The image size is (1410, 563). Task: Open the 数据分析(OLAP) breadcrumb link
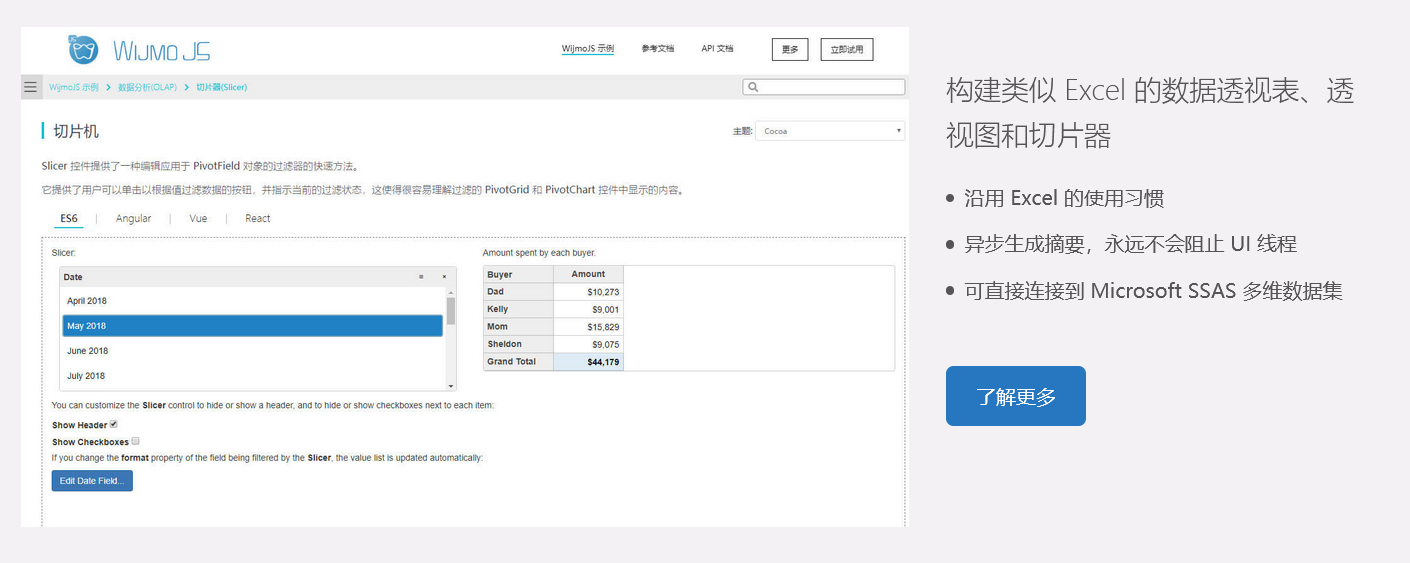147,87
